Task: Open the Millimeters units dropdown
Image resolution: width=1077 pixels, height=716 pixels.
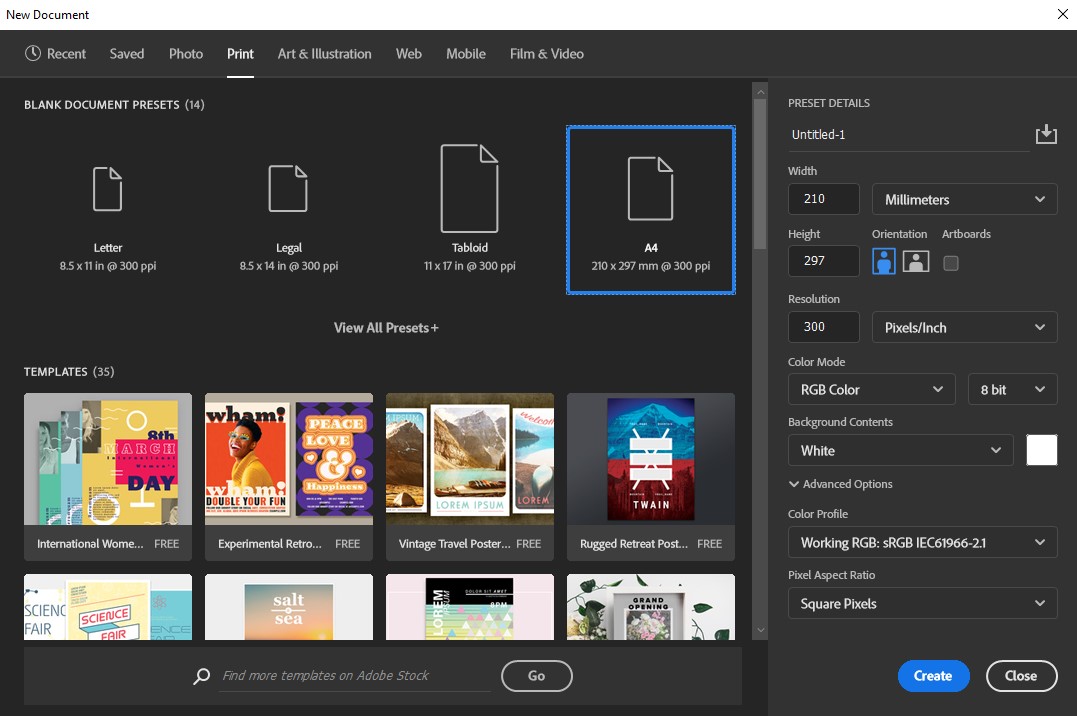Action: [x=963, y=199]
